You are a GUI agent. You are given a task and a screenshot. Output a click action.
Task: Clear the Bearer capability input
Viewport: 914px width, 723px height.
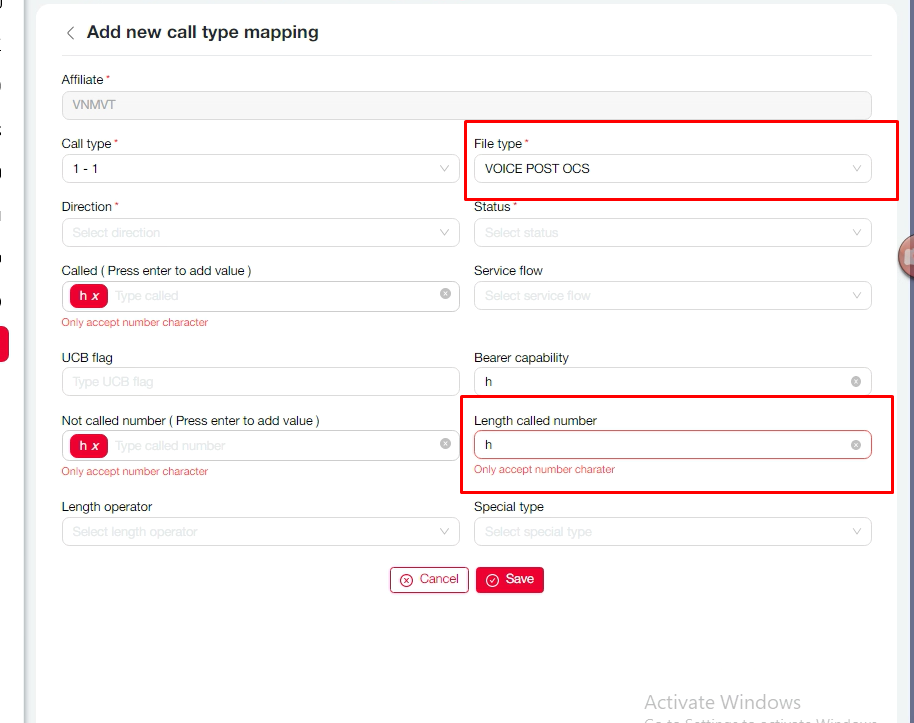[x=856, y=382]
